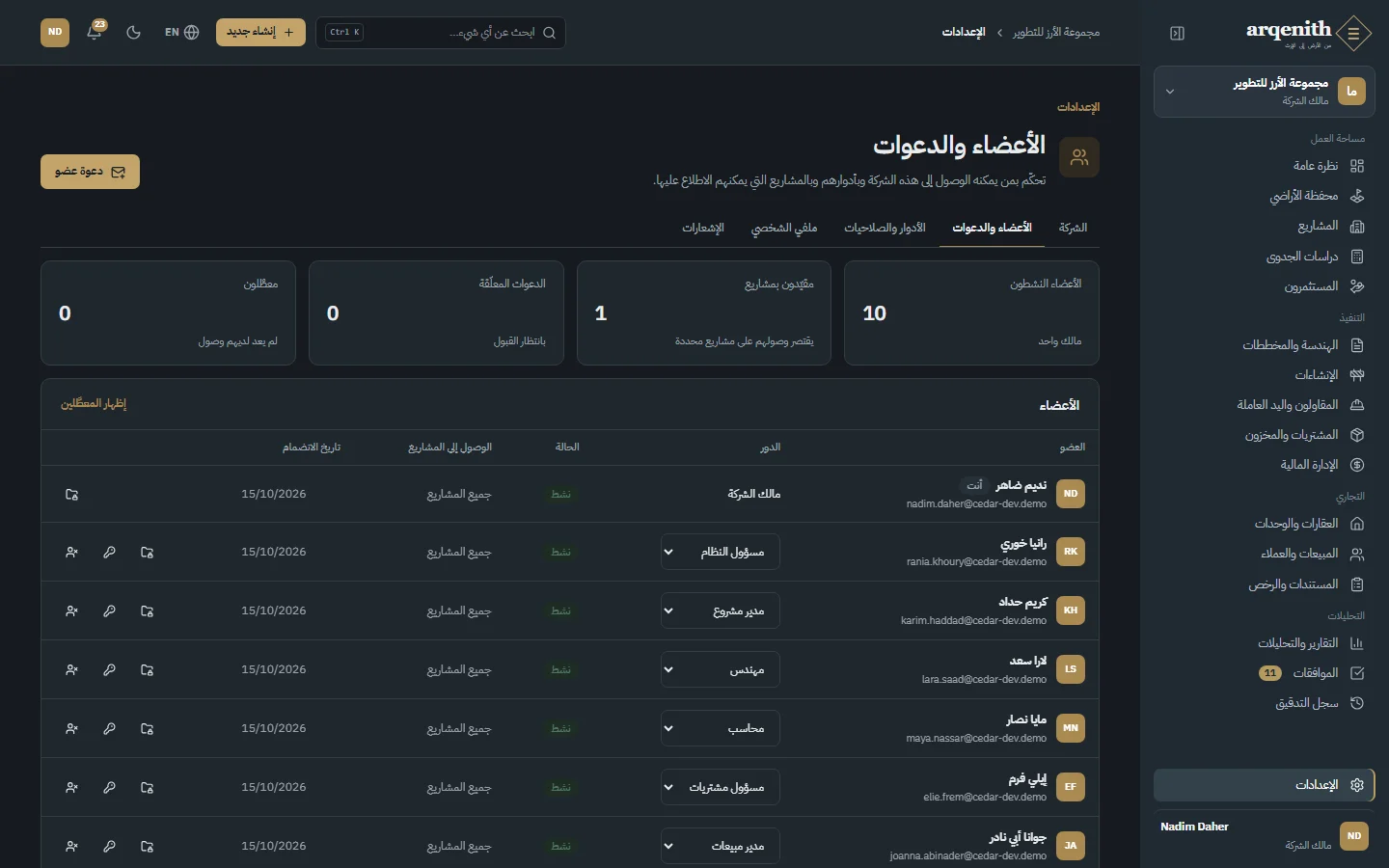Click the key icon for كريم حداد
This screenshot has width=1389, height=868.
point(109,611)
